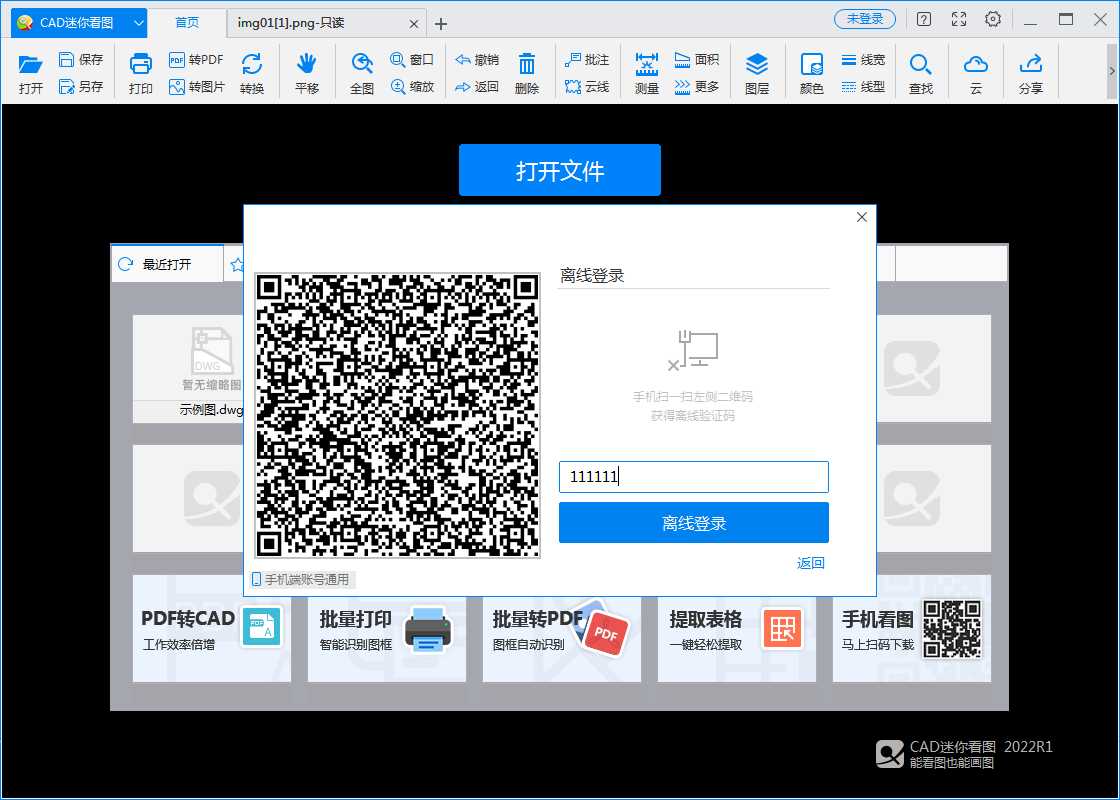Open the 示例图.dwg recent file thumbnail
1120x800 pixels.
click(188, 369)
